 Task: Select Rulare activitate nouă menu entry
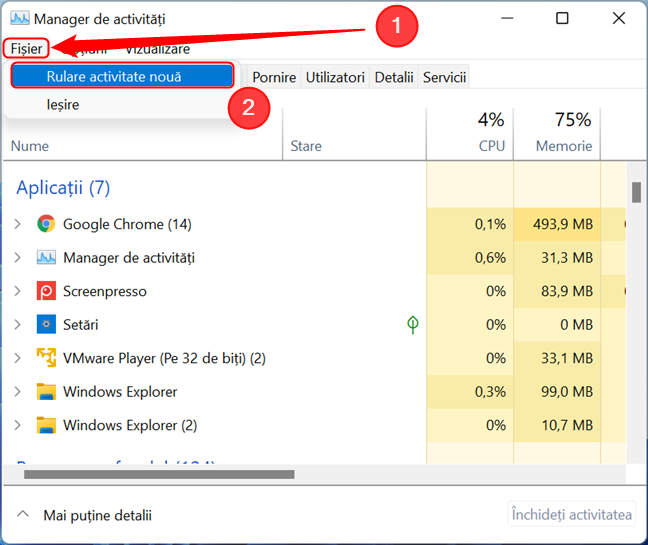[122, 76]
